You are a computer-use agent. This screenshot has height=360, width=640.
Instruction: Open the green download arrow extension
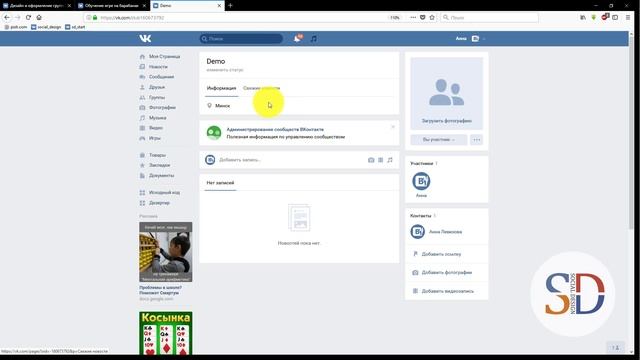[593, 18]
